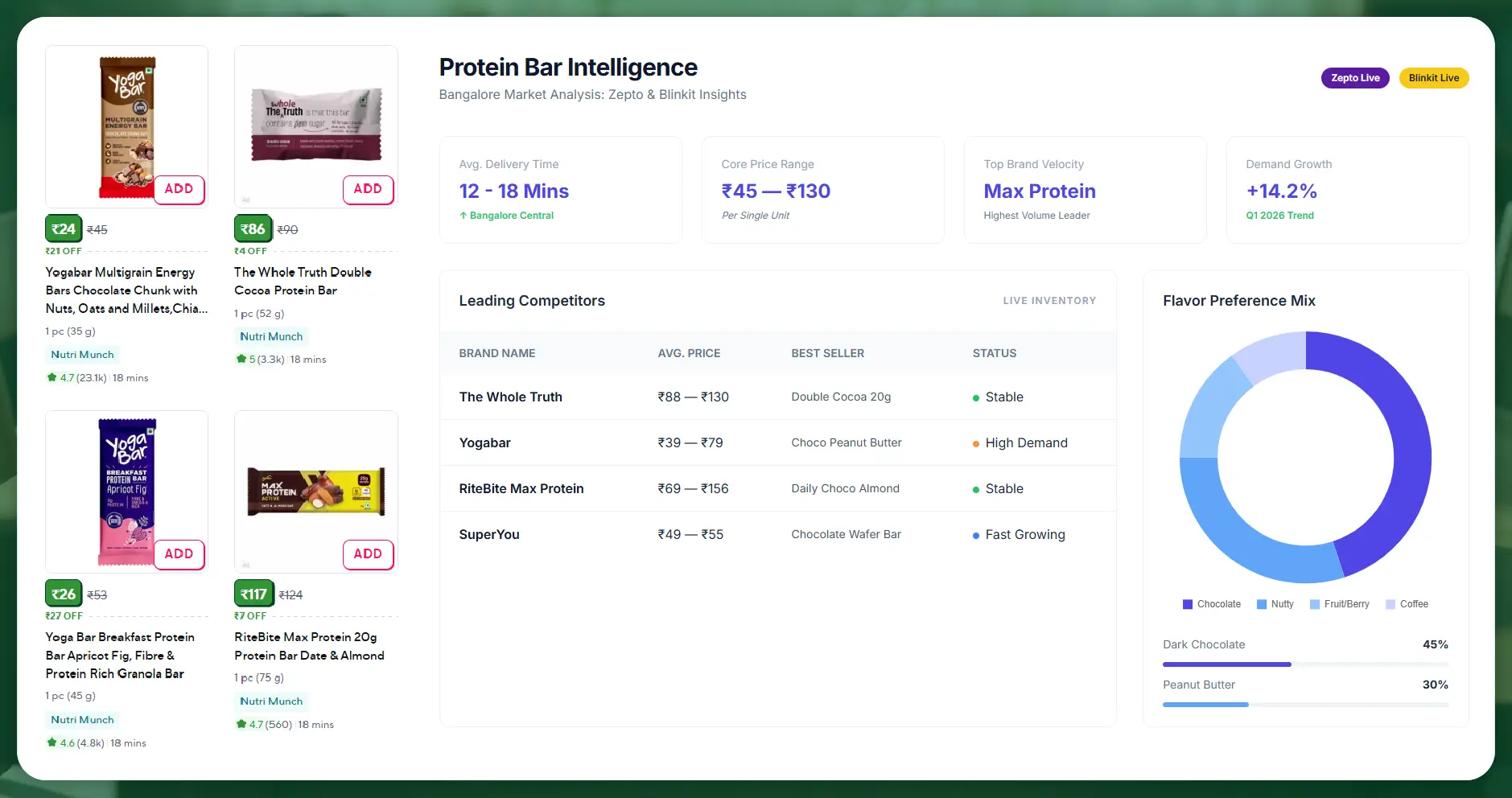Click the LIVE INVENTORY label
1512x798 pixels.
(x=1049, y=300)
